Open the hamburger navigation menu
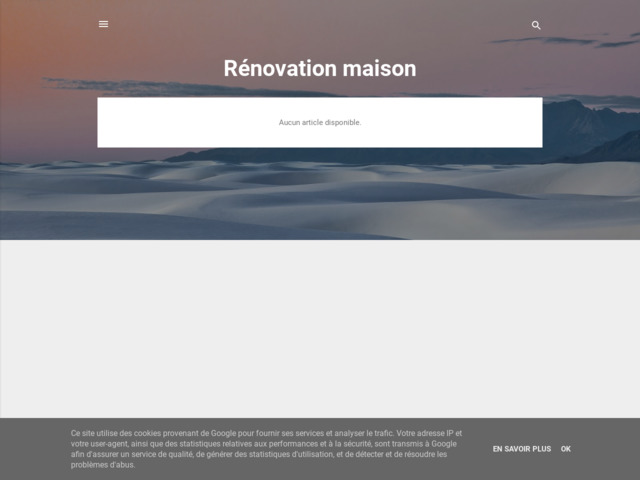Image resolution: width=640 pixels, height=480 pixels. pyautogui.click(x=103, y=24)
